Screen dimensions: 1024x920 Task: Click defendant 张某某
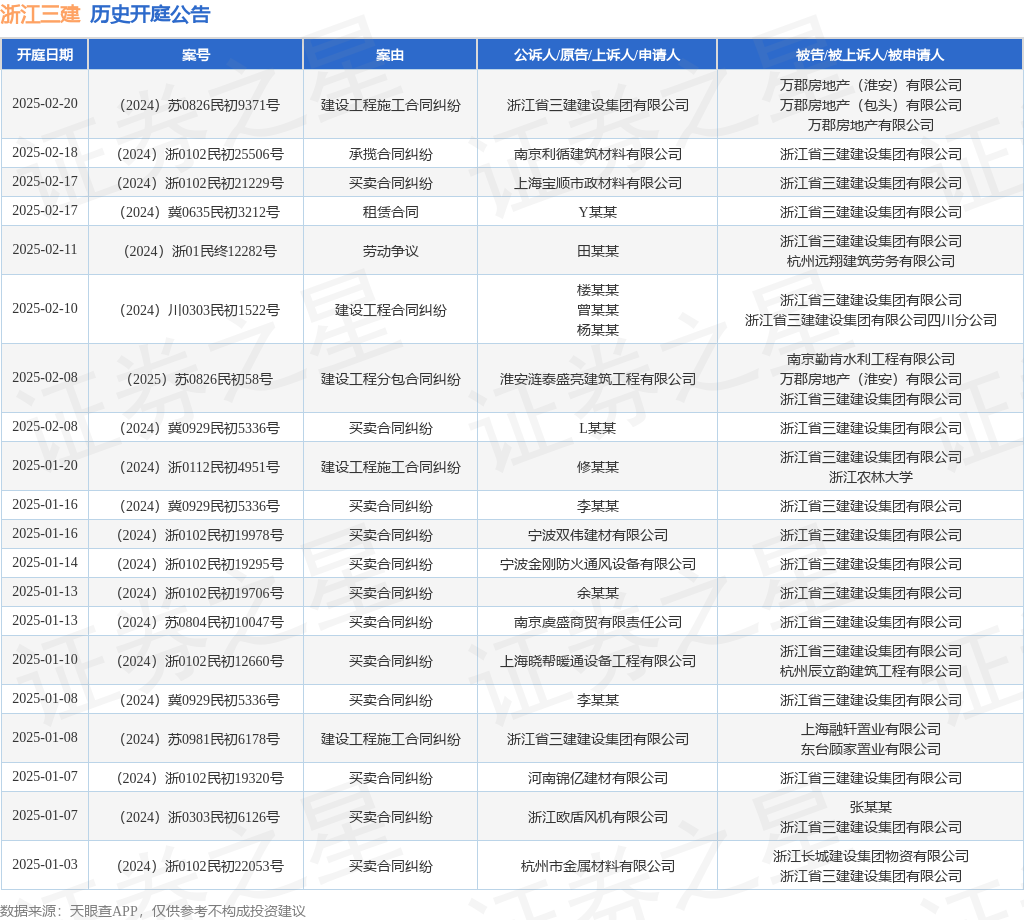[x=871, y=808]
